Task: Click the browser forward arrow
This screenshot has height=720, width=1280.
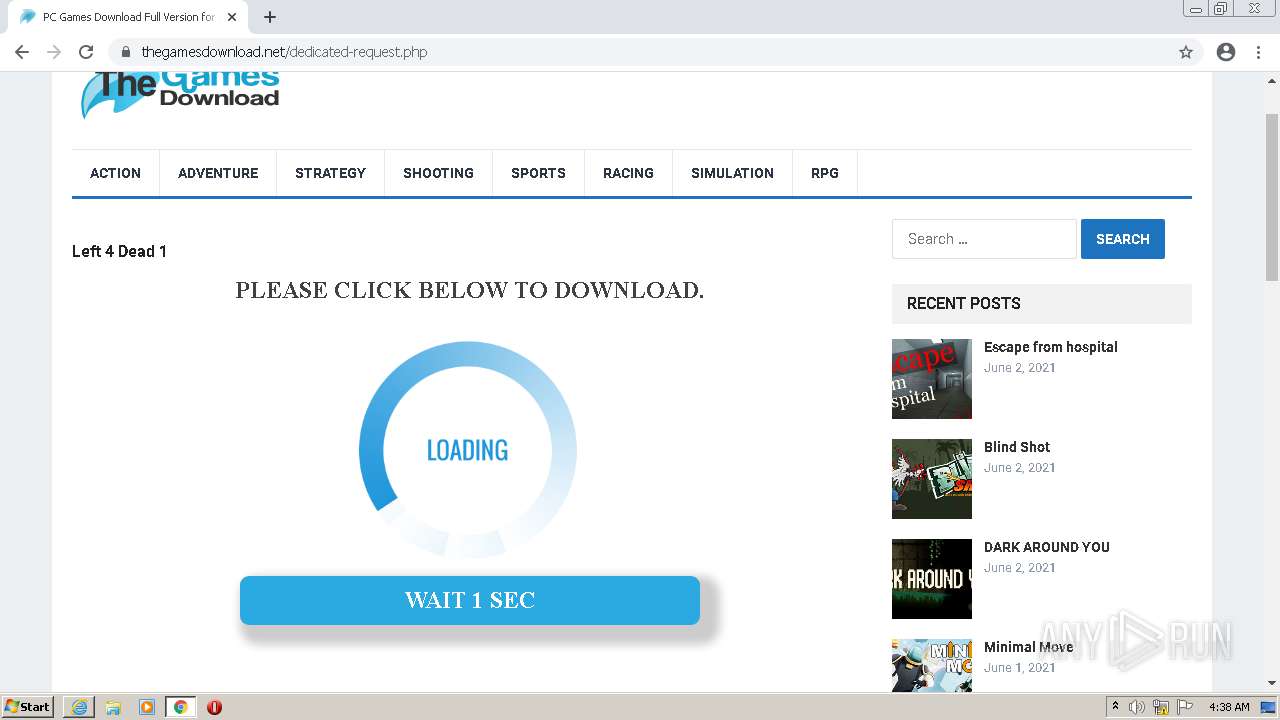Action: 54,52
